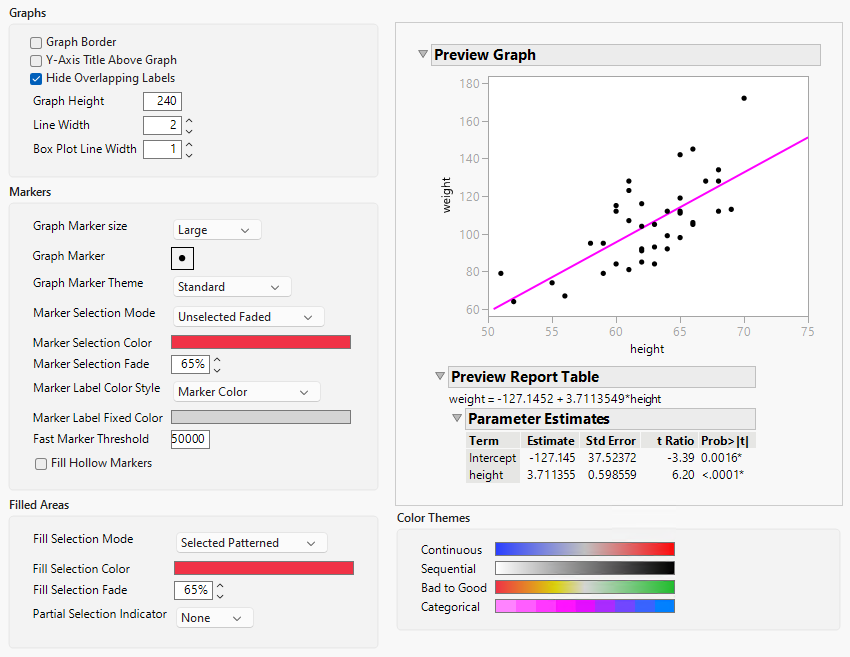Check Y-Axis Title Above Graph
This screenshot has width=850, height=657.
click(36, 60)
